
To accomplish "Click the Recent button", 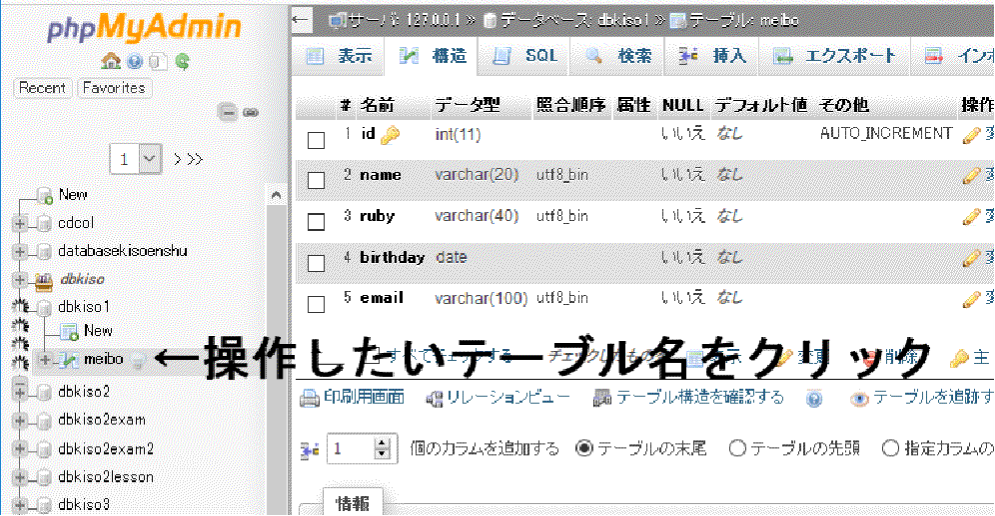I will click(43, 88).
